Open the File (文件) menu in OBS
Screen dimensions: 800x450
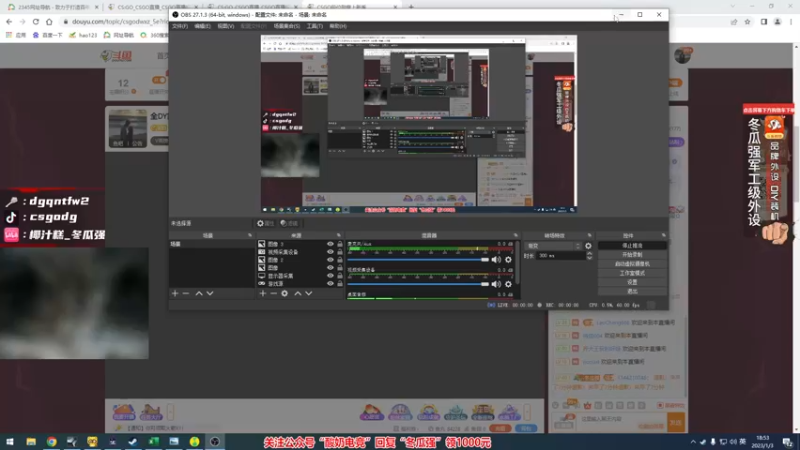(180, 26)
